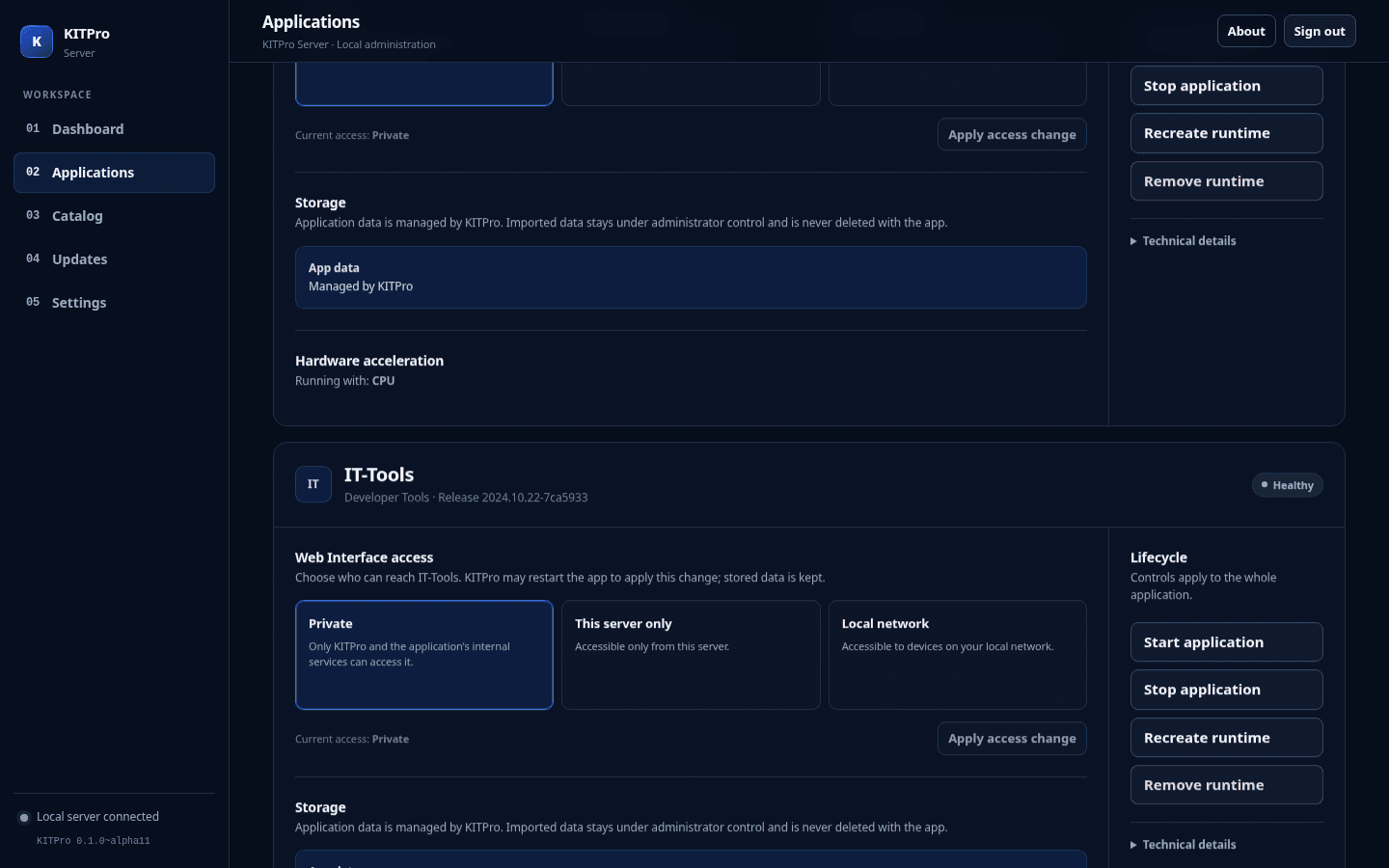Screen dimensions: 1389x868
Task: Click the KITPro K logo icon
Action: click(37, 41)
